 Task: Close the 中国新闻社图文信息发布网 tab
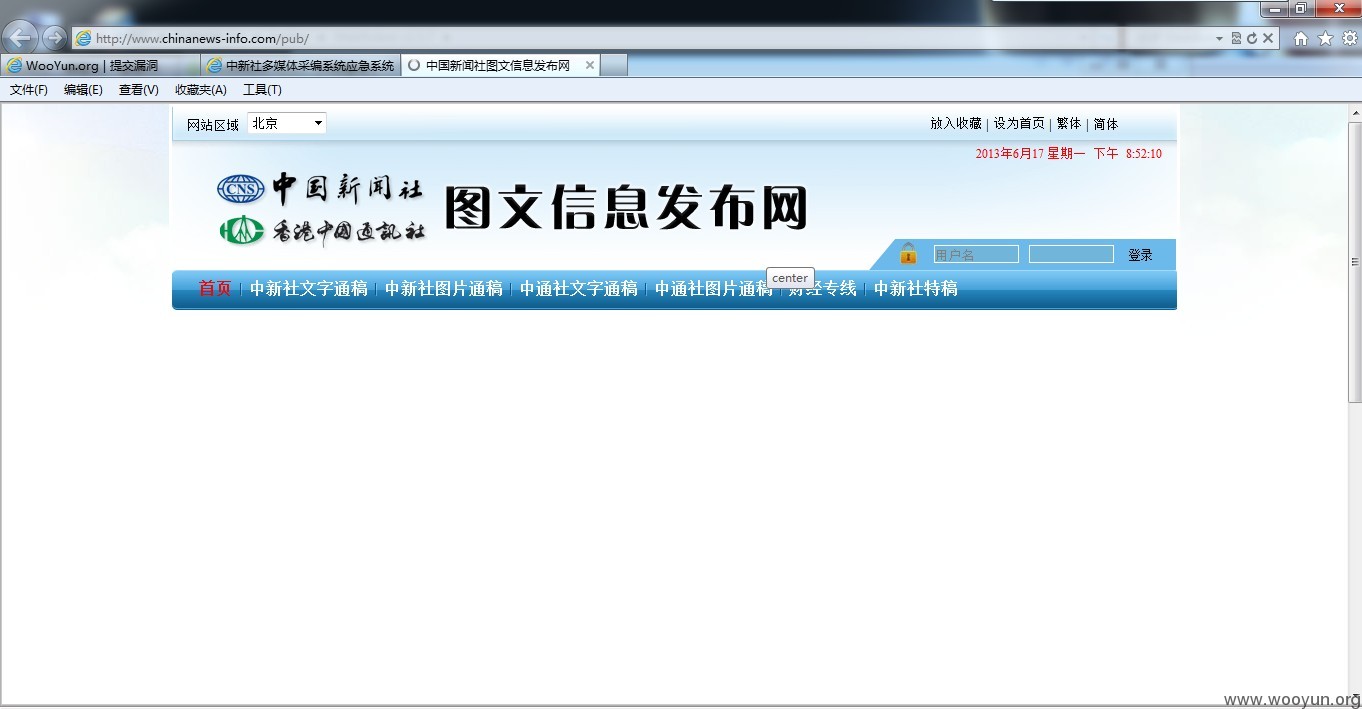(x=590, y=65)
